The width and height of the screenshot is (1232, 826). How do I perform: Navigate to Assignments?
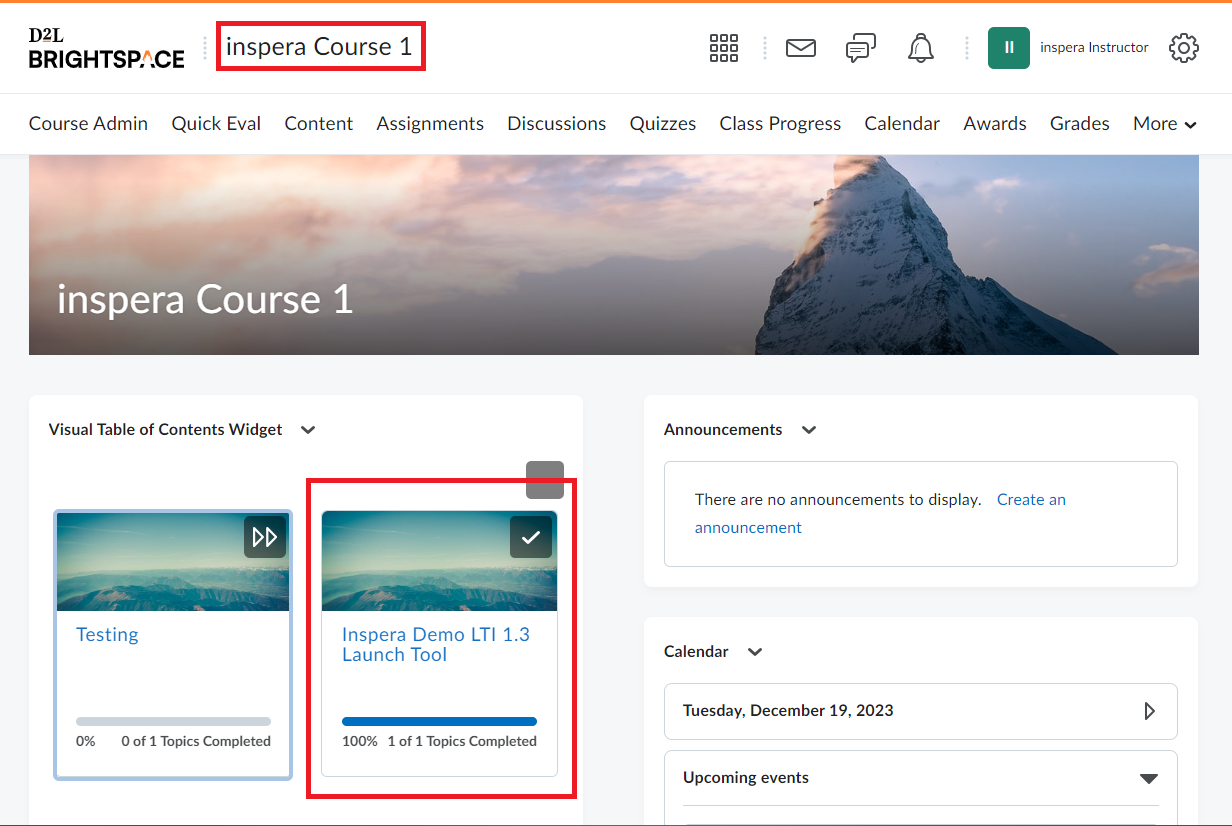(x=430, y=124)
